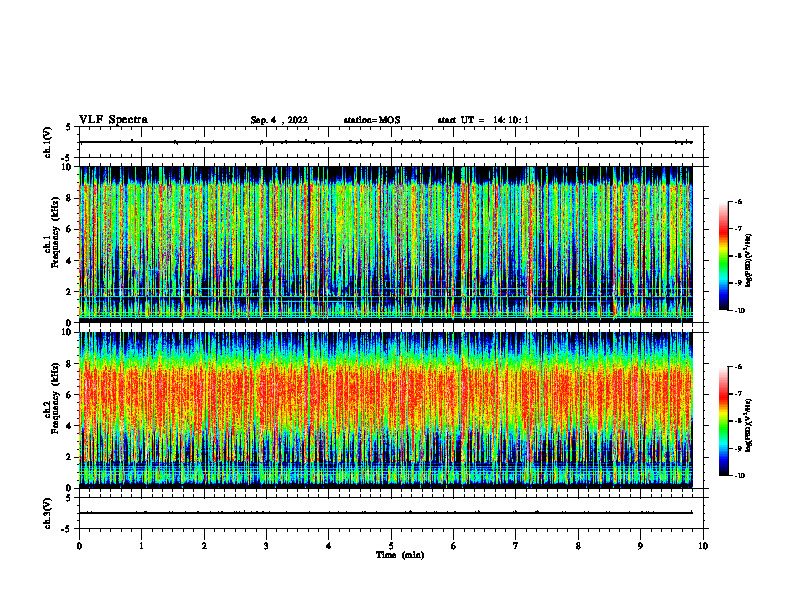Click the time axis tick label "7"
Image resolution: width=792 pixels, height=612 pixels.
(516, 546)
